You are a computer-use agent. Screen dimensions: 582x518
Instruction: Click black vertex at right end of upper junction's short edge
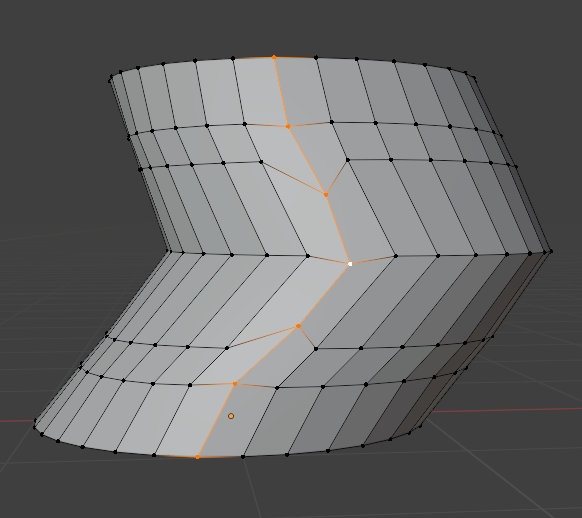[x=348, y=160]
